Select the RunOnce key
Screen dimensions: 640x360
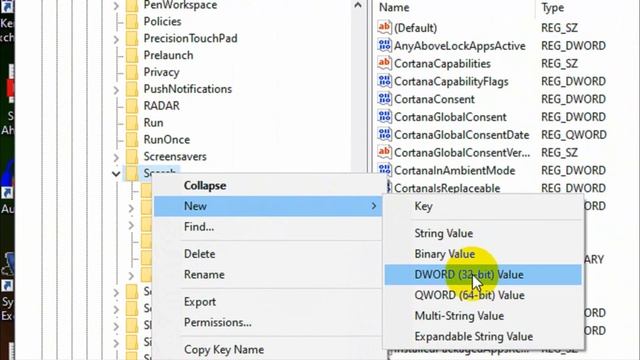tap(167, 140)
